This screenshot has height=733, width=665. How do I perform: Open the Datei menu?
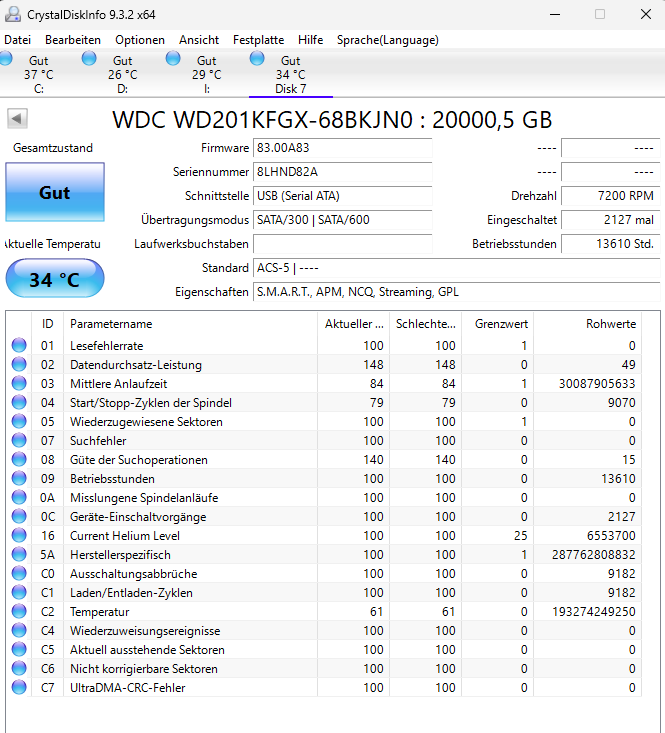[x=17, y=40]
